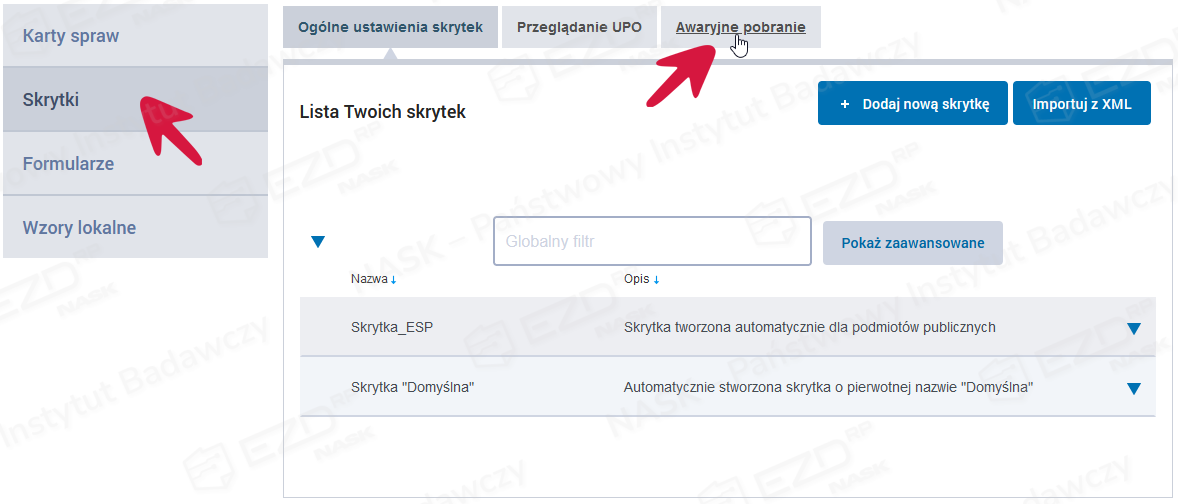
Task: Go to Formularze in the sidebar
Action: [x=68, y=163]
